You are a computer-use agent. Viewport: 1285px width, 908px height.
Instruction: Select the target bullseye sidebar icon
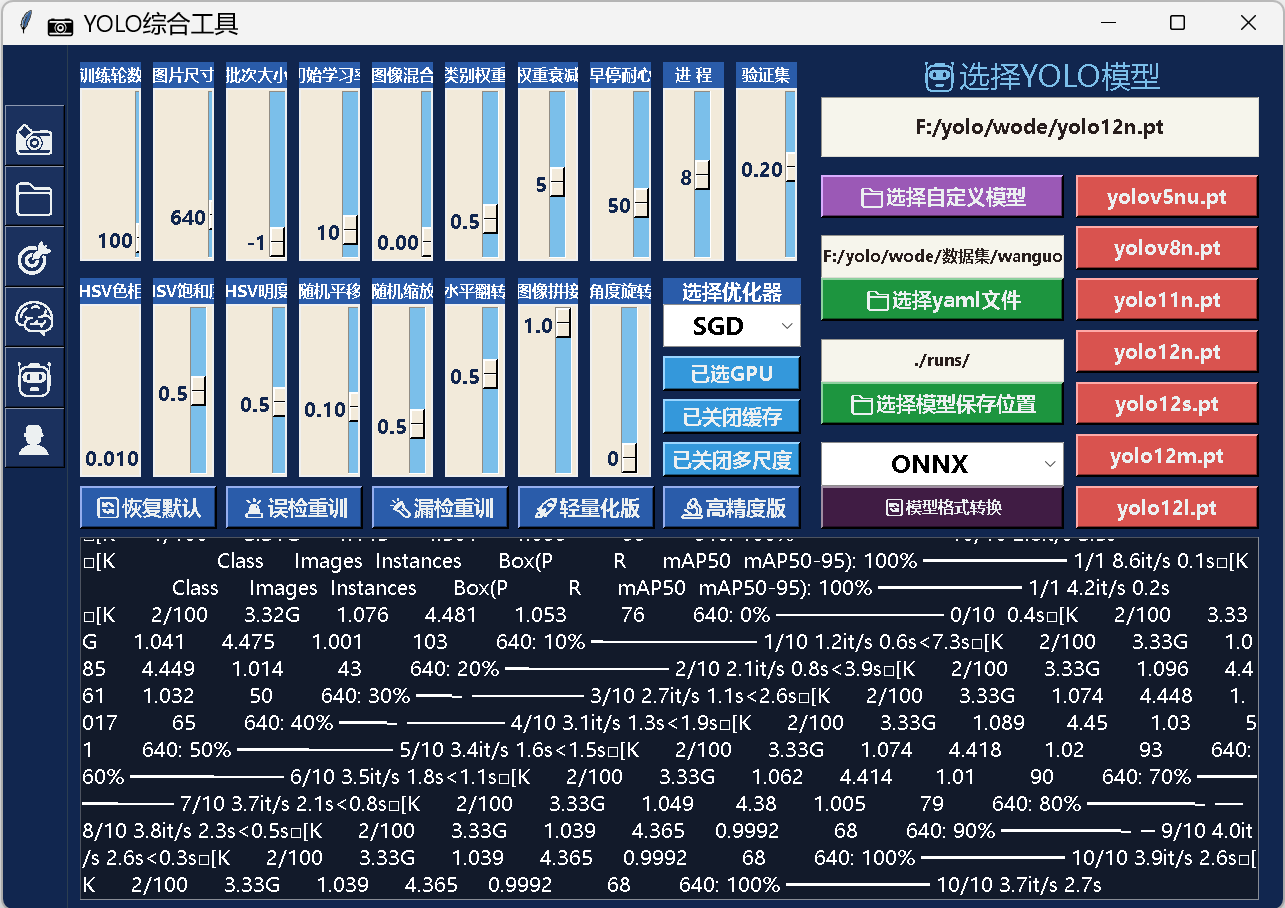[x=34, y=258]
